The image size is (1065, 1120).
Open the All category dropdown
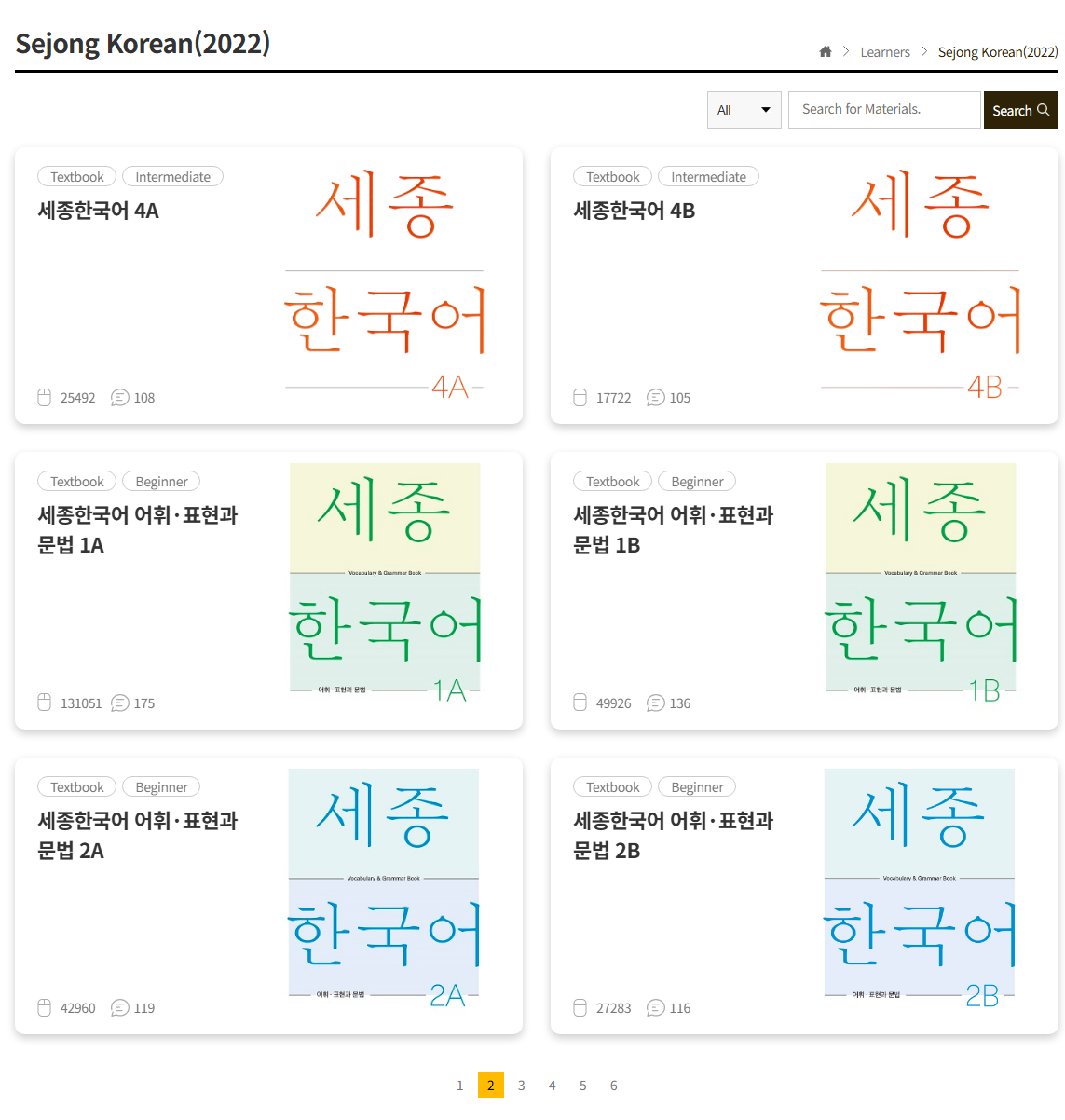[x=744, y=110]
